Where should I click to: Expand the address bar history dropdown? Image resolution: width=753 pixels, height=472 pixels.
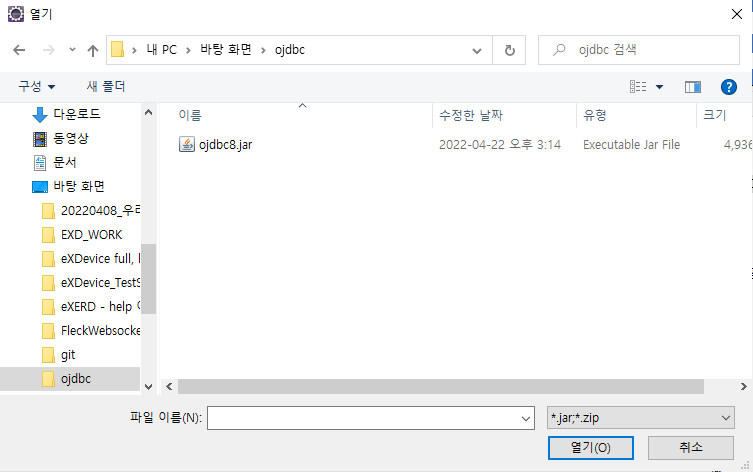pos(476,50)
